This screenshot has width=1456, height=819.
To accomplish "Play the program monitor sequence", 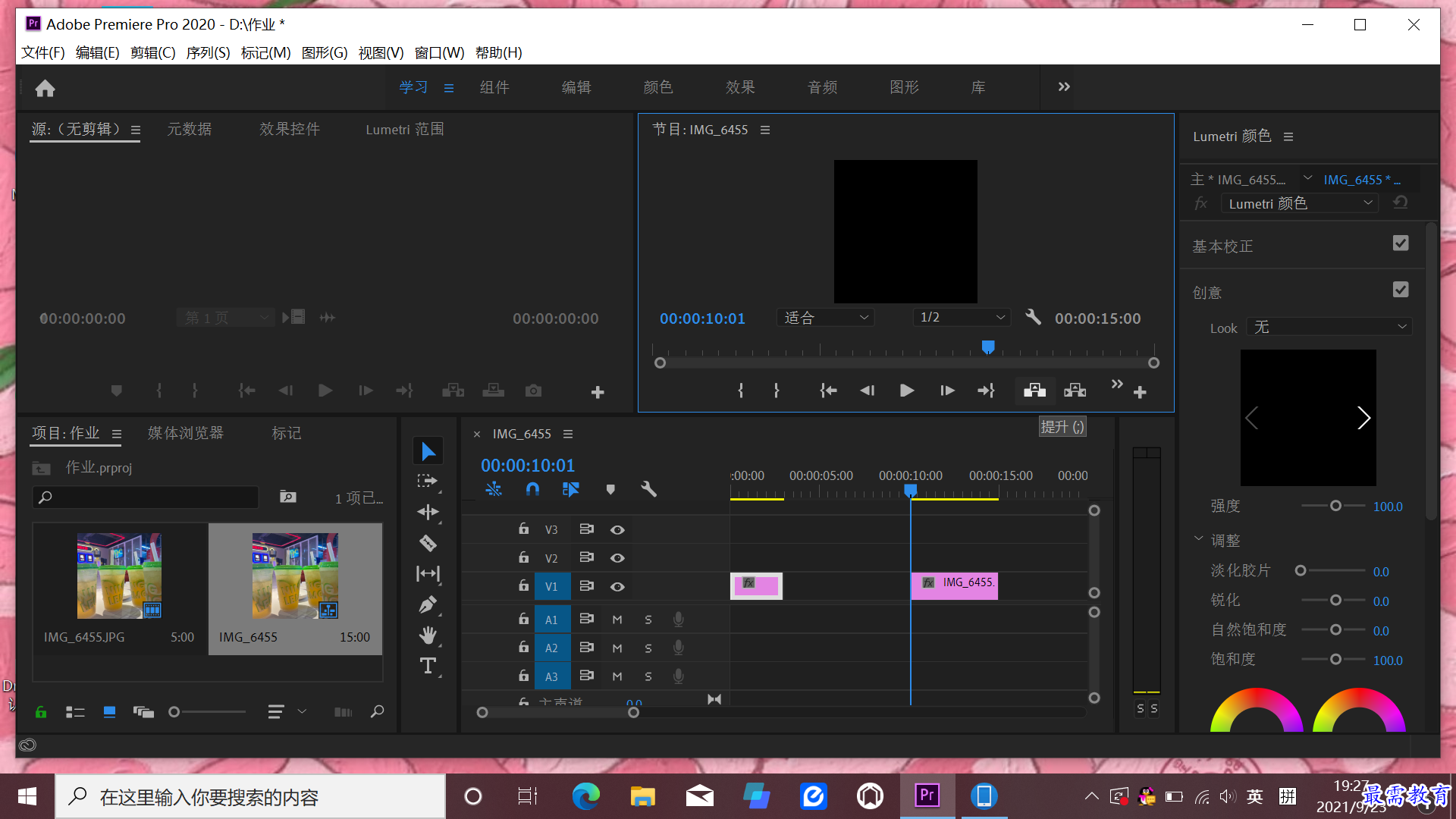I will point(906,391).
